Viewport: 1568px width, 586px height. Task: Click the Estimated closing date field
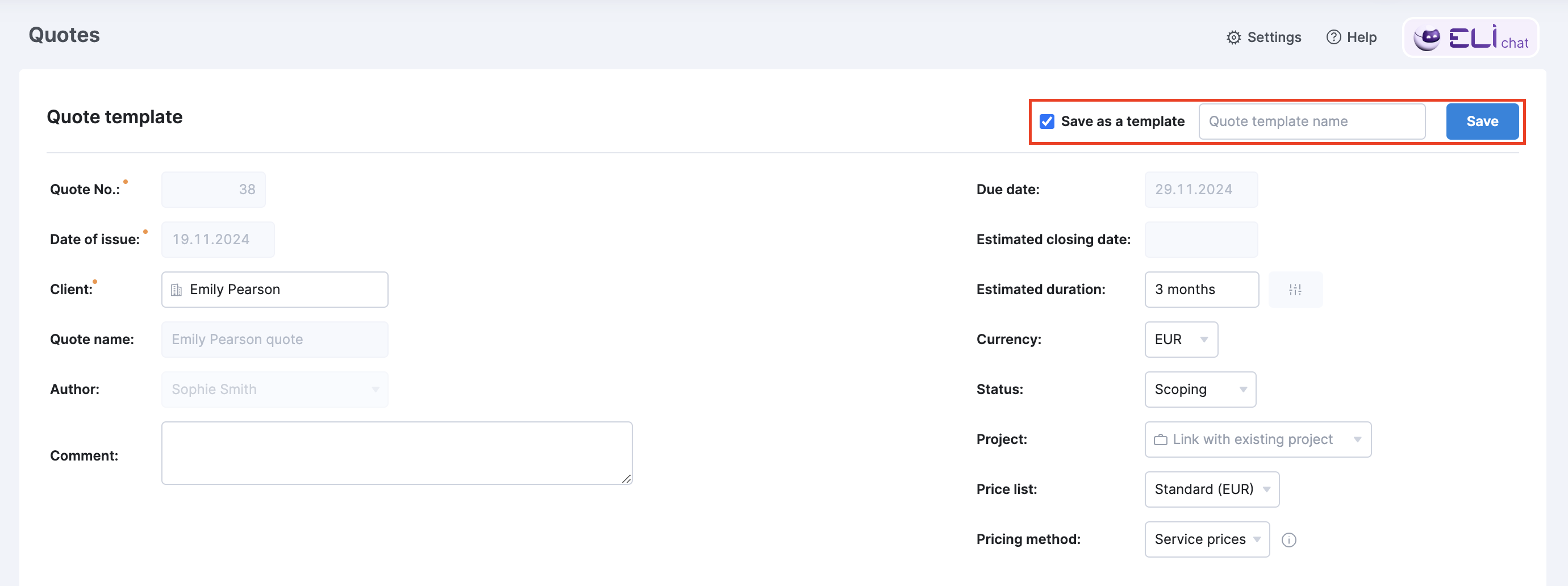tap(1201, 240)
